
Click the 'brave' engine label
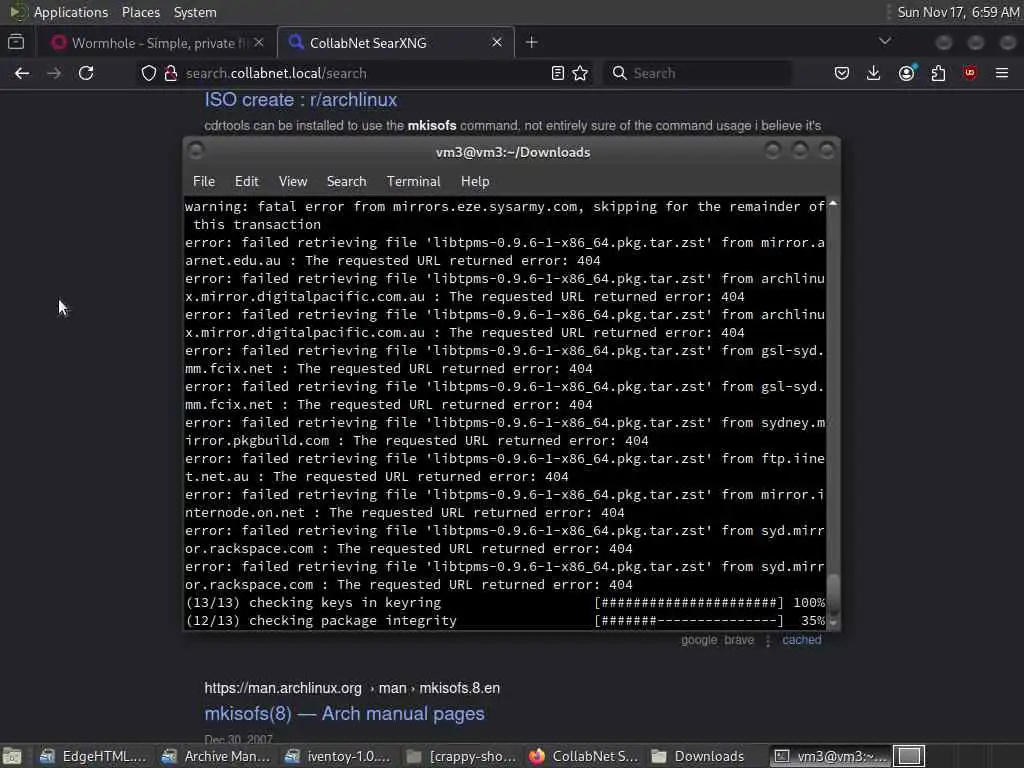pyautogui.click(x=739, y=640)
